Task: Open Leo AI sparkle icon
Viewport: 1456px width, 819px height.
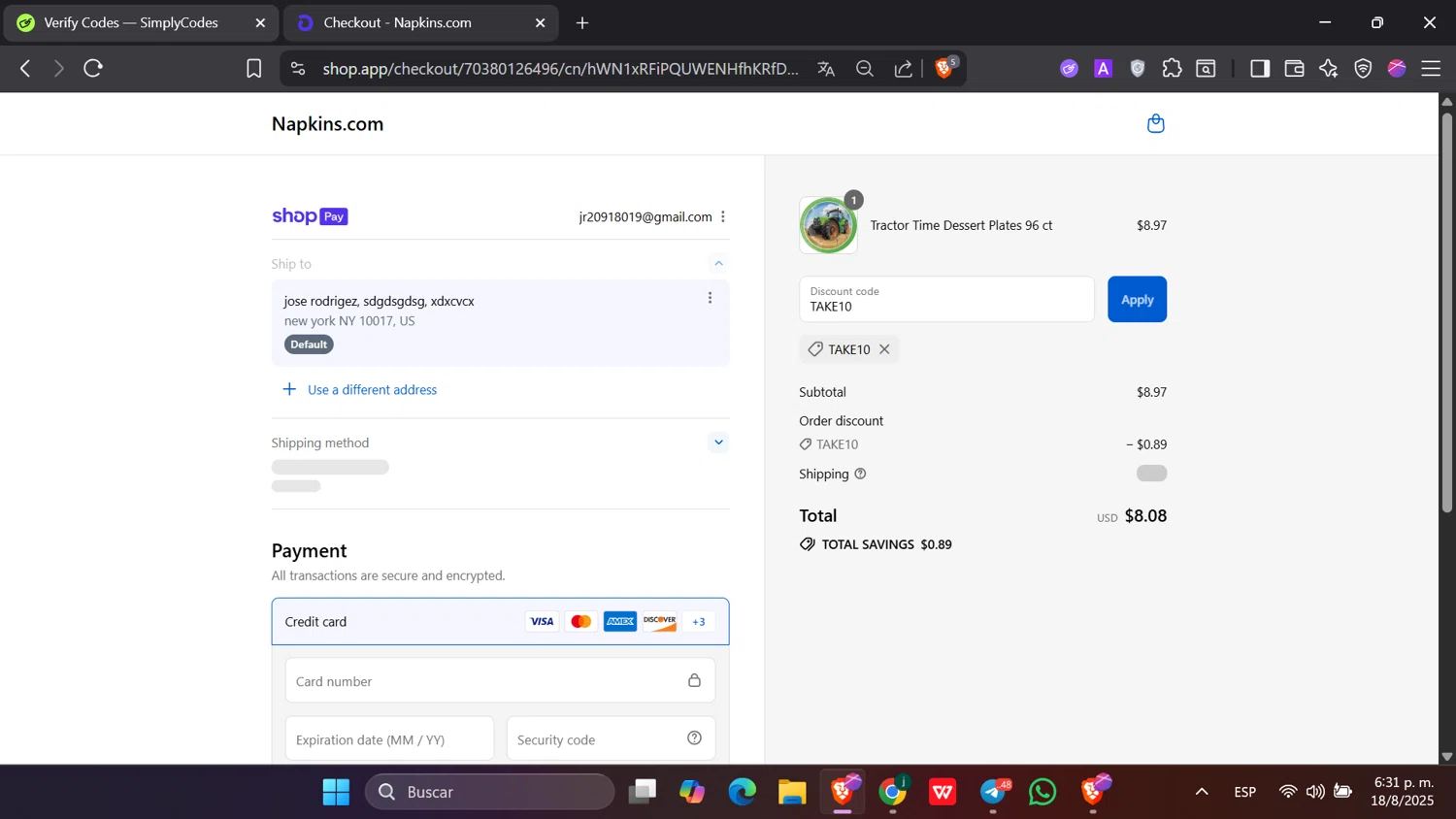Action: click(1328, 68)
